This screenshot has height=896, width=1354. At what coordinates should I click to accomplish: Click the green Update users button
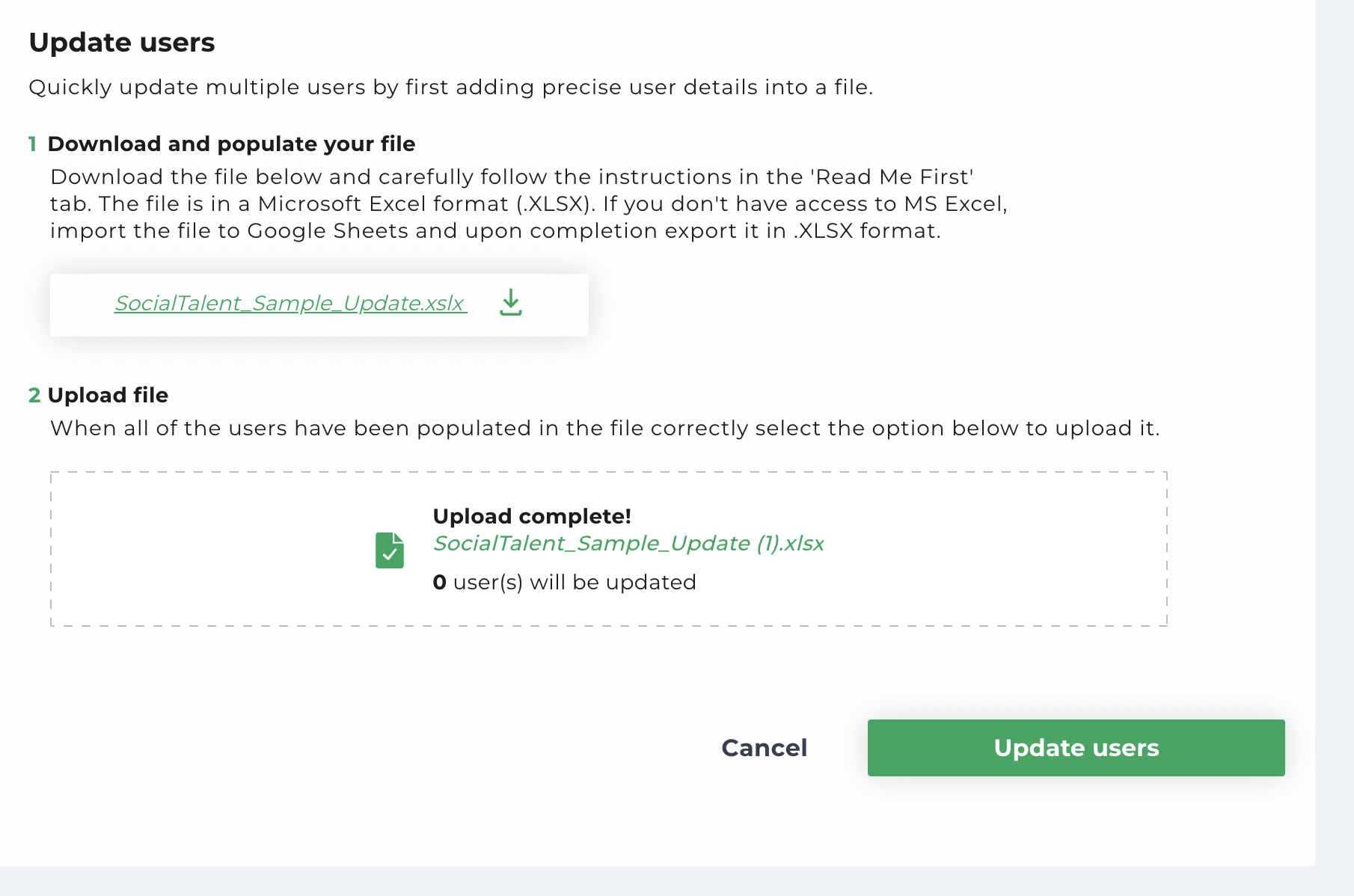[1076, 748]
